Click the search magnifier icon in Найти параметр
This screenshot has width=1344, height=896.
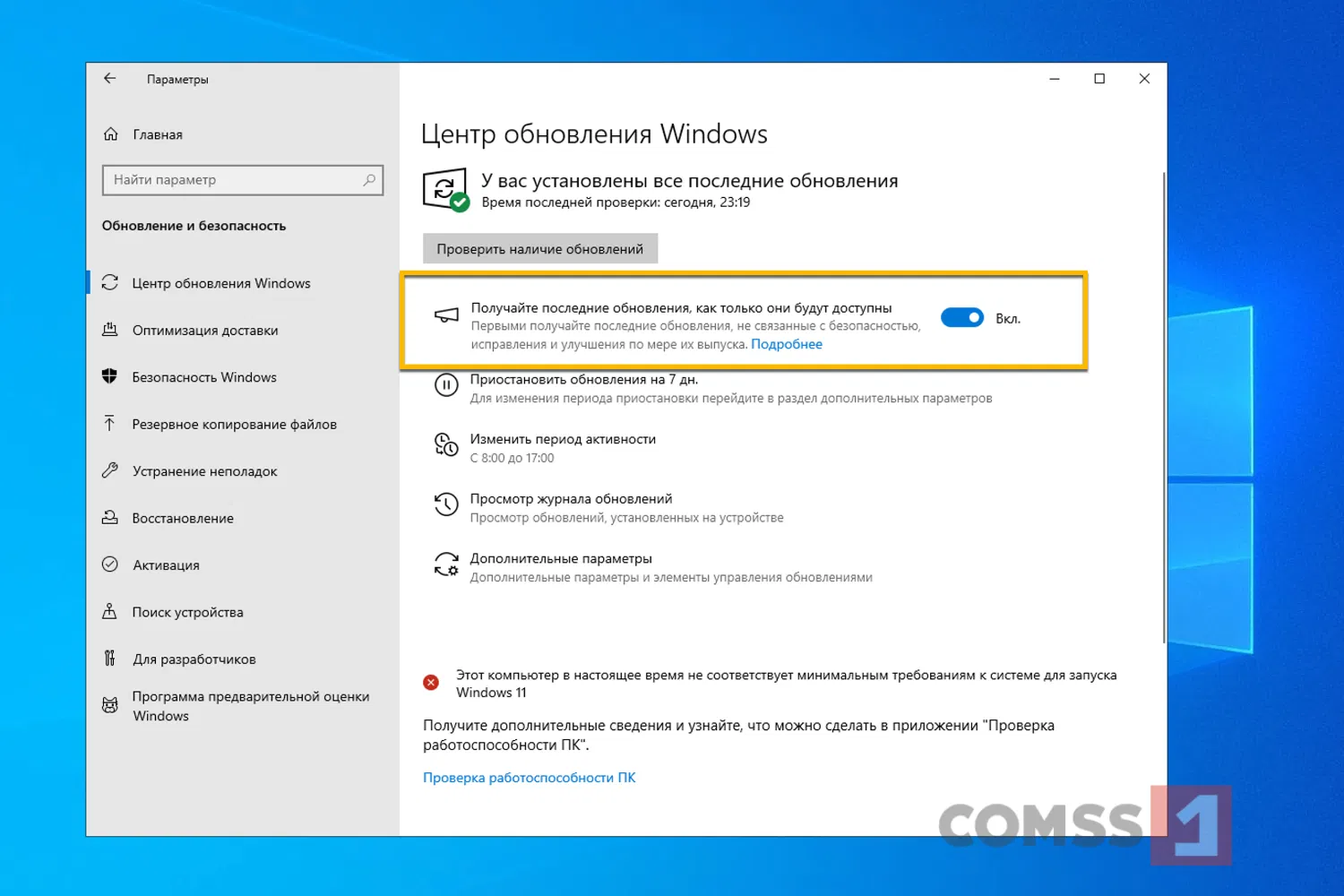point(368,180)
